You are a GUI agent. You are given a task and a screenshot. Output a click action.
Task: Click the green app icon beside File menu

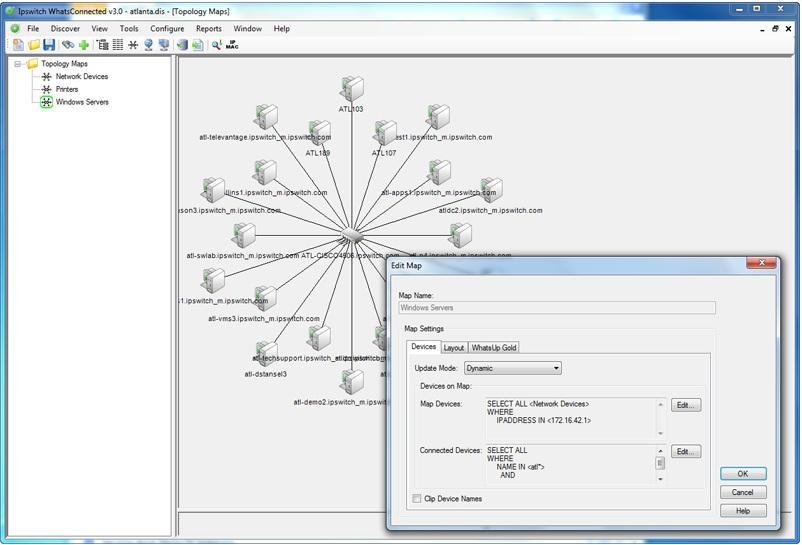coord(15,28)
